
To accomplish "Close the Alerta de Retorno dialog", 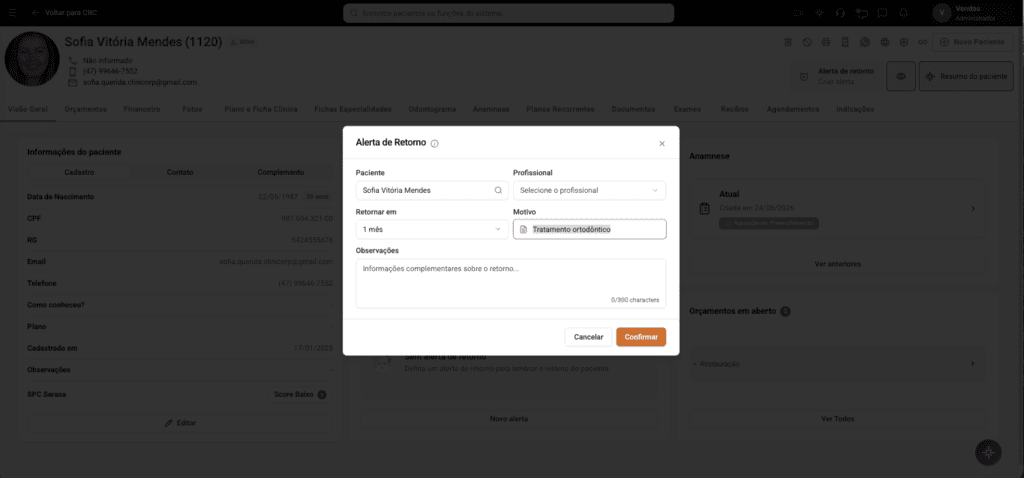I will 662,144.
